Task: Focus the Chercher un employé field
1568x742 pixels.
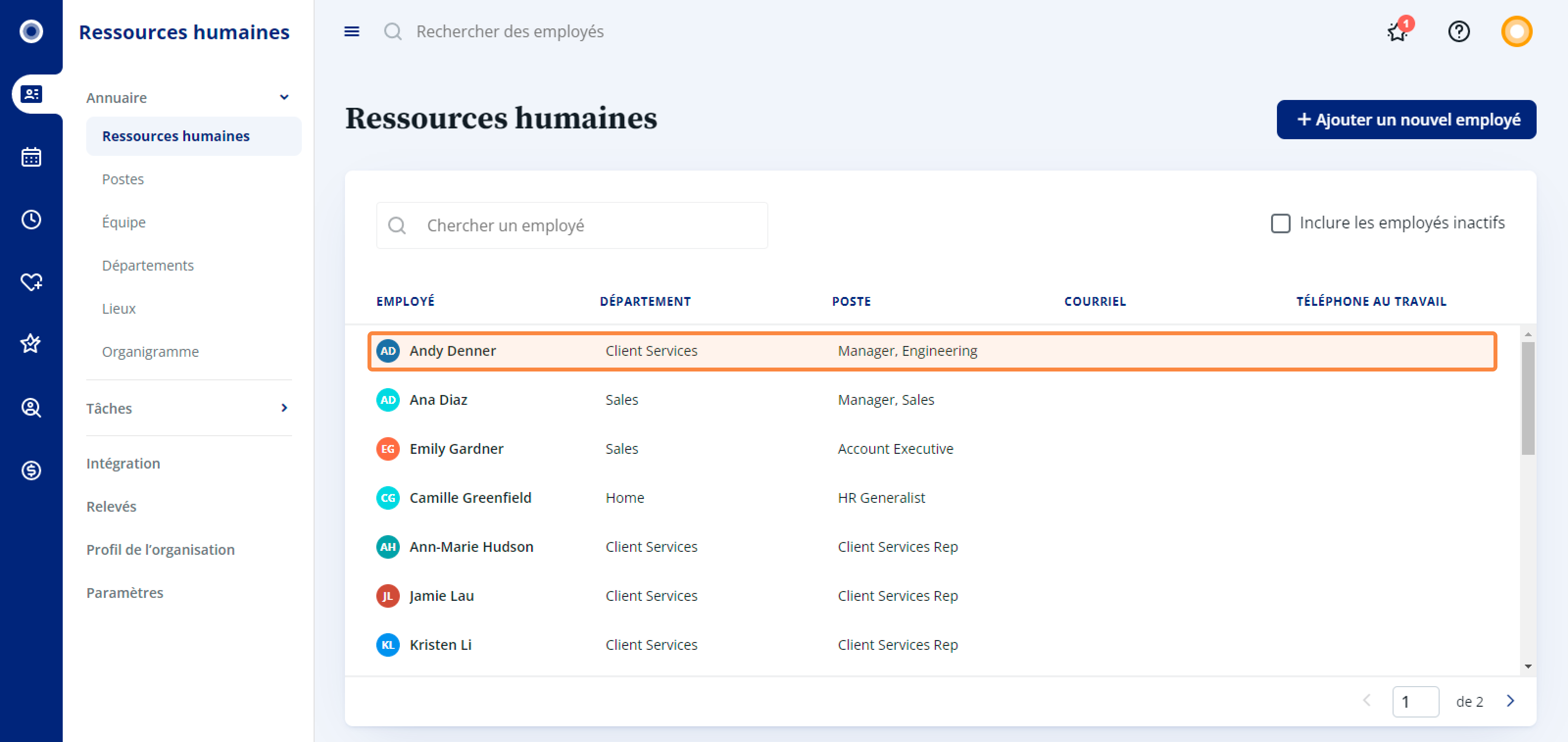Action: (571, 225)
